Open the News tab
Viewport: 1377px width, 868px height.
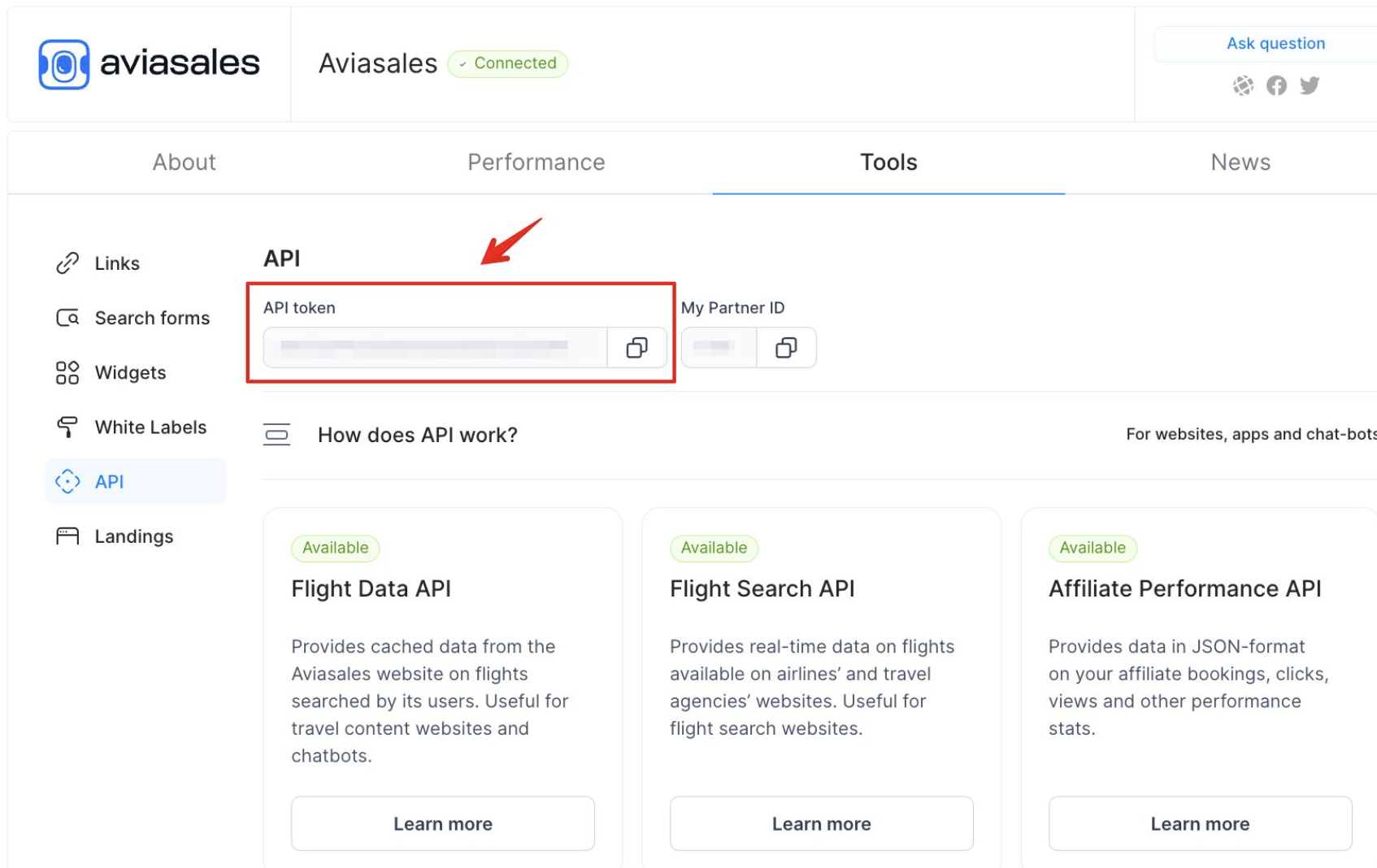1240,163
